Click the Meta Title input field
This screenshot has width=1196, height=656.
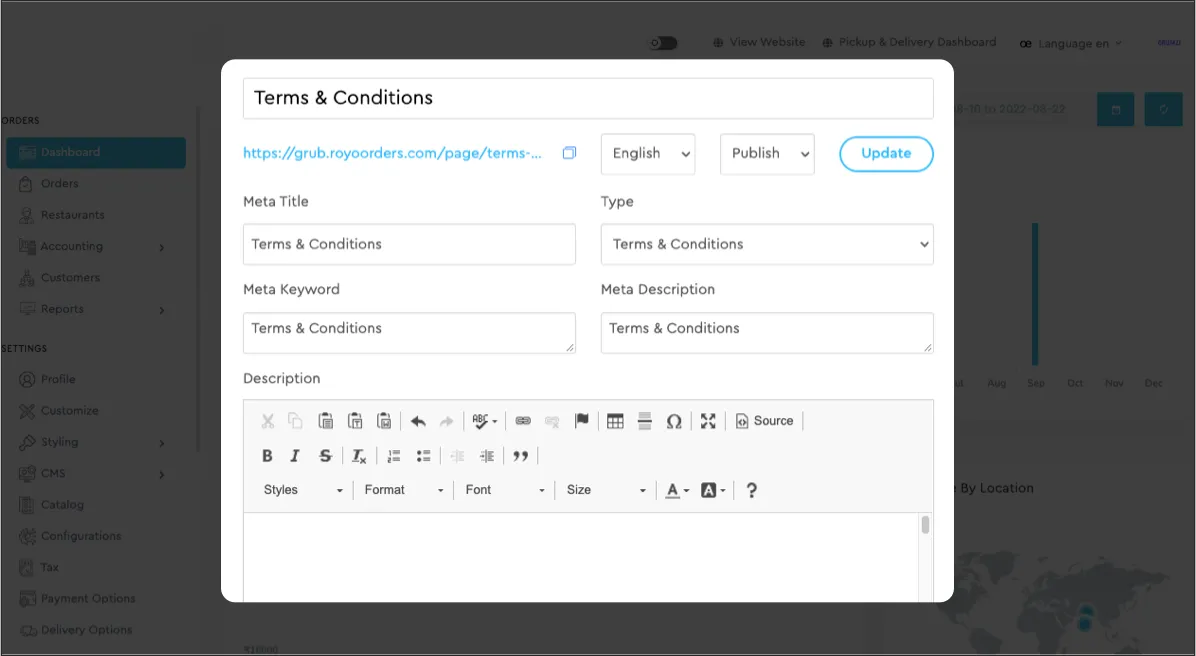tap(409, 244)
